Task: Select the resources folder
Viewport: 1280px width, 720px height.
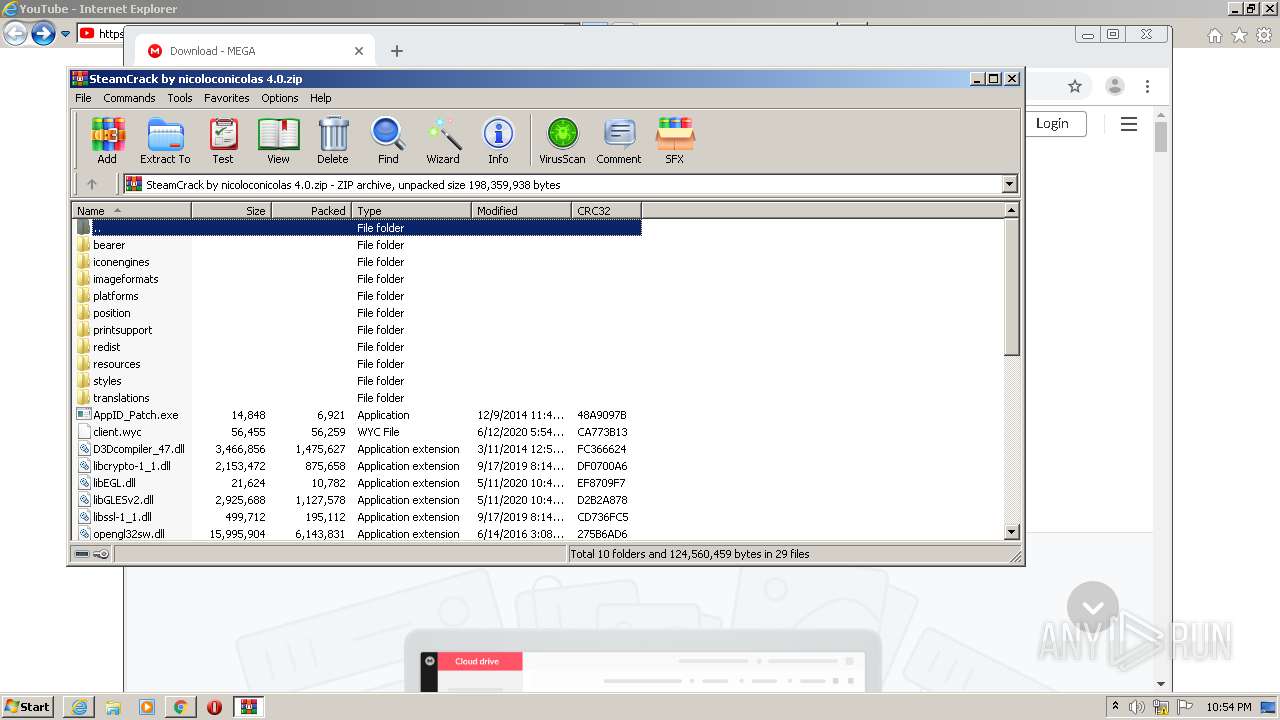Action: [x=116, y=364]
